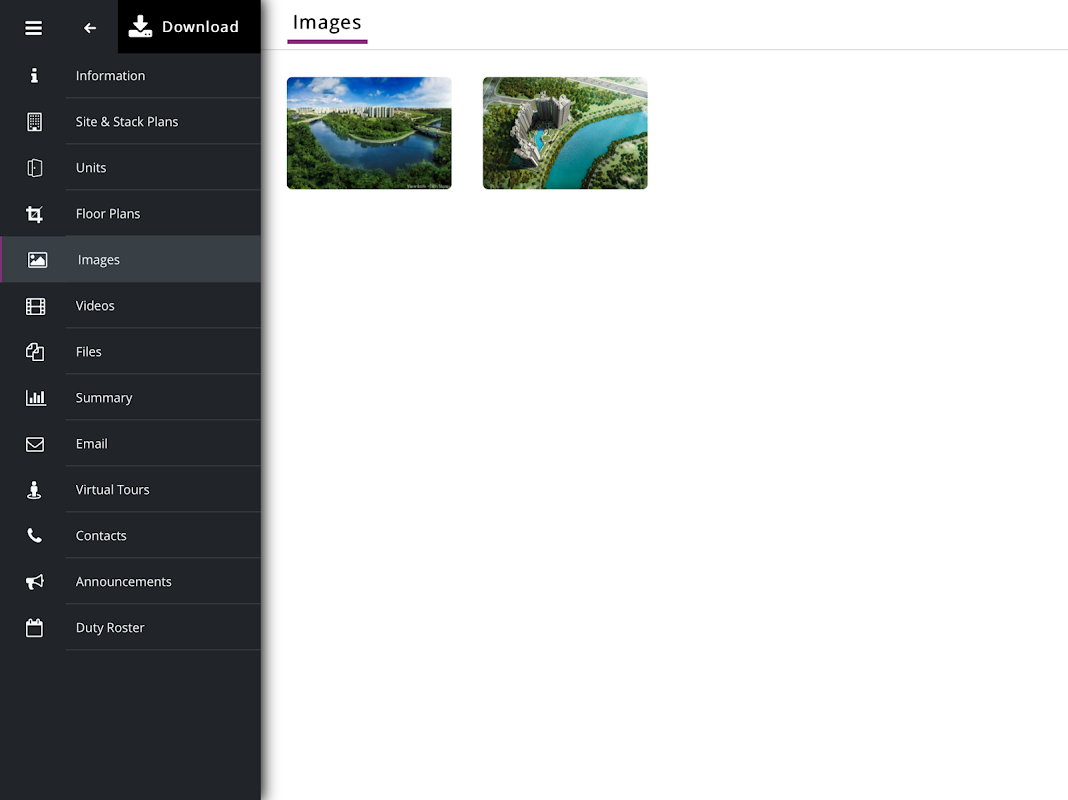Click the Images picture icon
The width and height of the screenshot is (1068, 800).
pos(37,259)
